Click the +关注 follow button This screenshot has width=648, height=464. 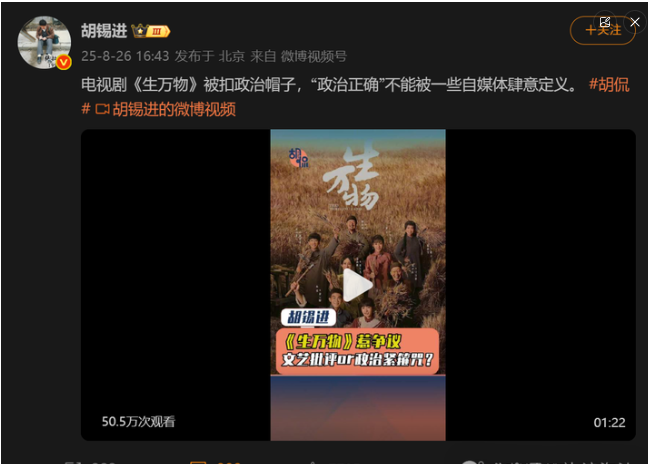click(603, 30)
